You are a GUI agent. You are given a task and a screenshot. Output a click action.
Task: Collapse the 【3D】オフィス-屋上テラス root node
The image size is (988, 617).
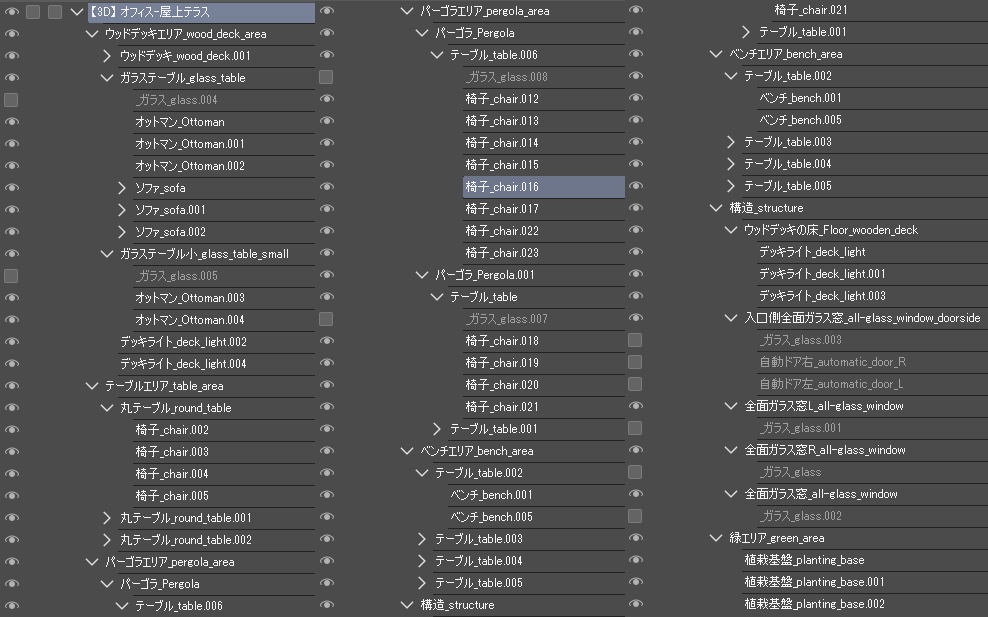(77, 12)
